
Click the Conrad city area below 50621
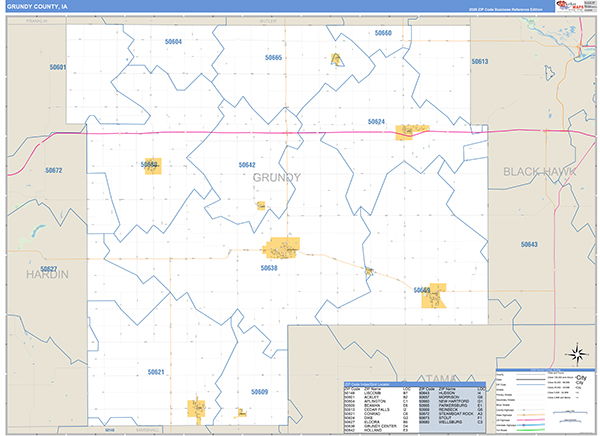pos(196,410)
